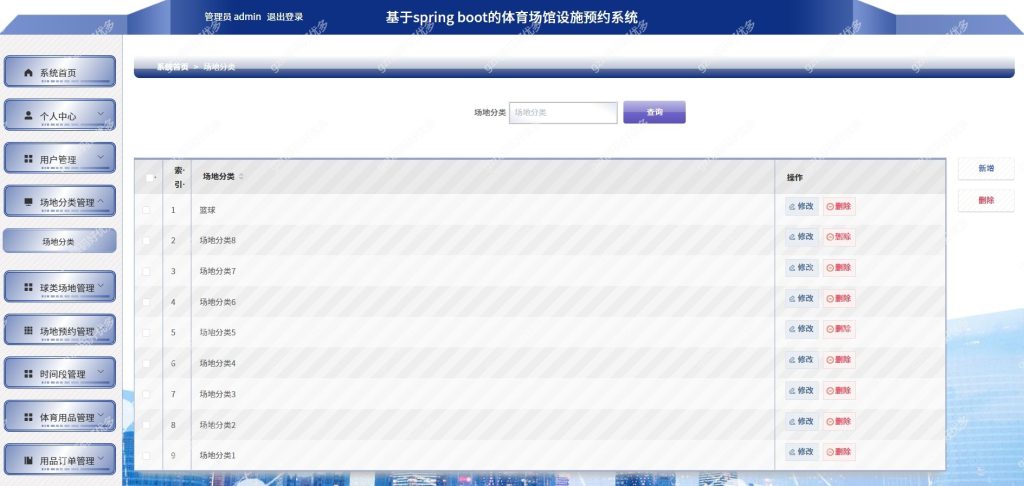The image size is (1024, 486).
Task: Click the edit pencil icon in 场地分类4 row
Action: tap(792, 360)
